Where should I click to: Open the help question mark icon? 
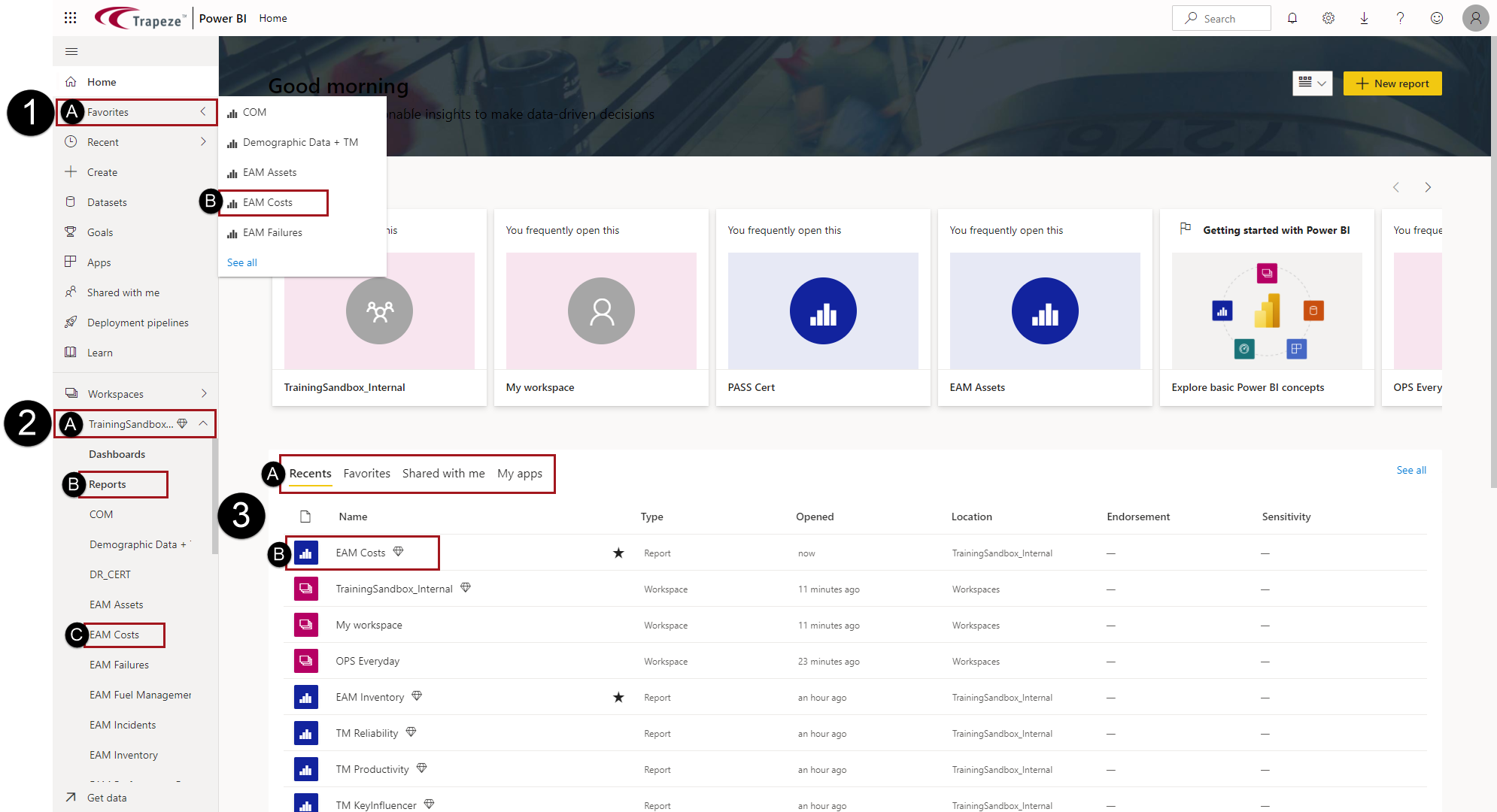click(1400, 18)
